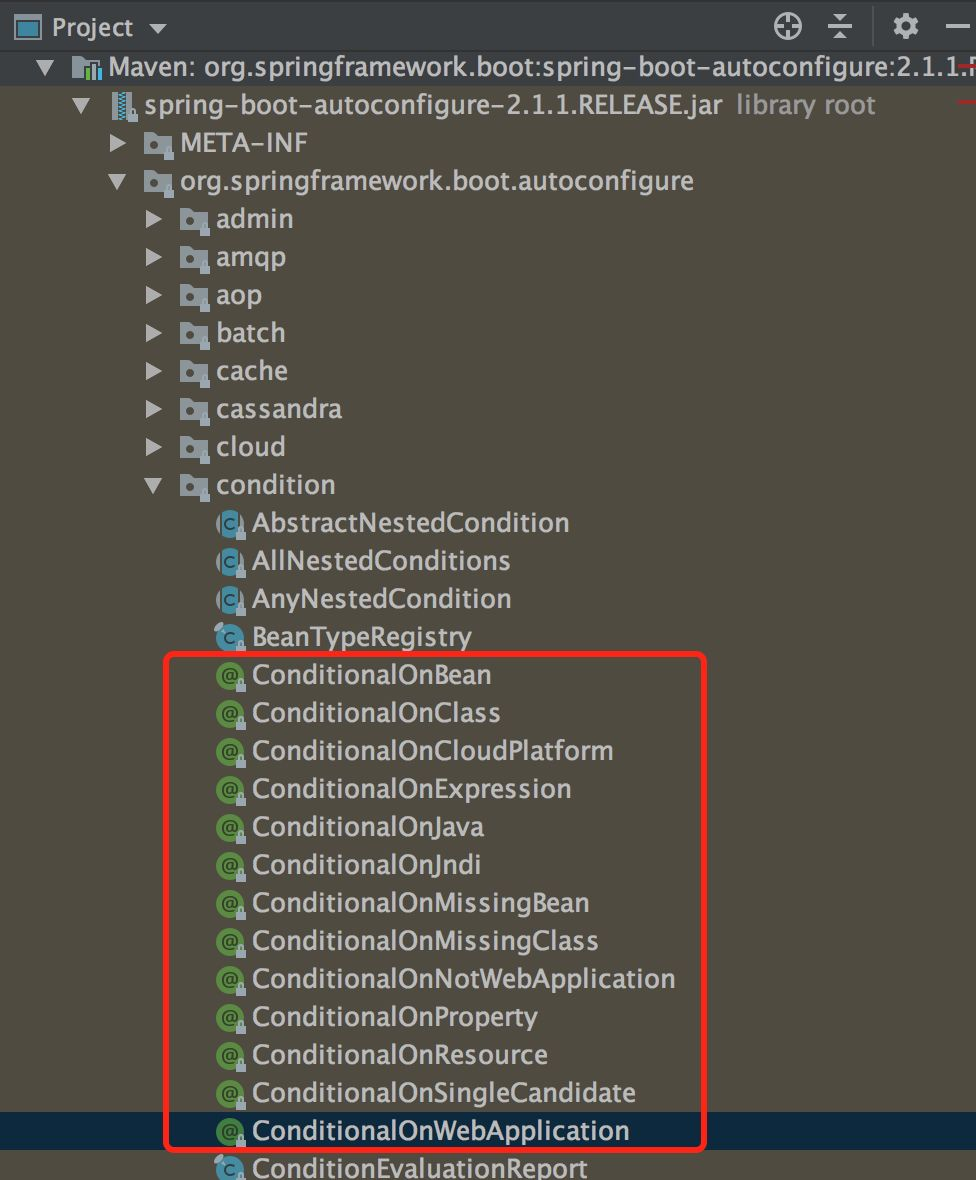This screenshot has width=976, height=1180.
Task: Expand the batch package
Action: 154,333
